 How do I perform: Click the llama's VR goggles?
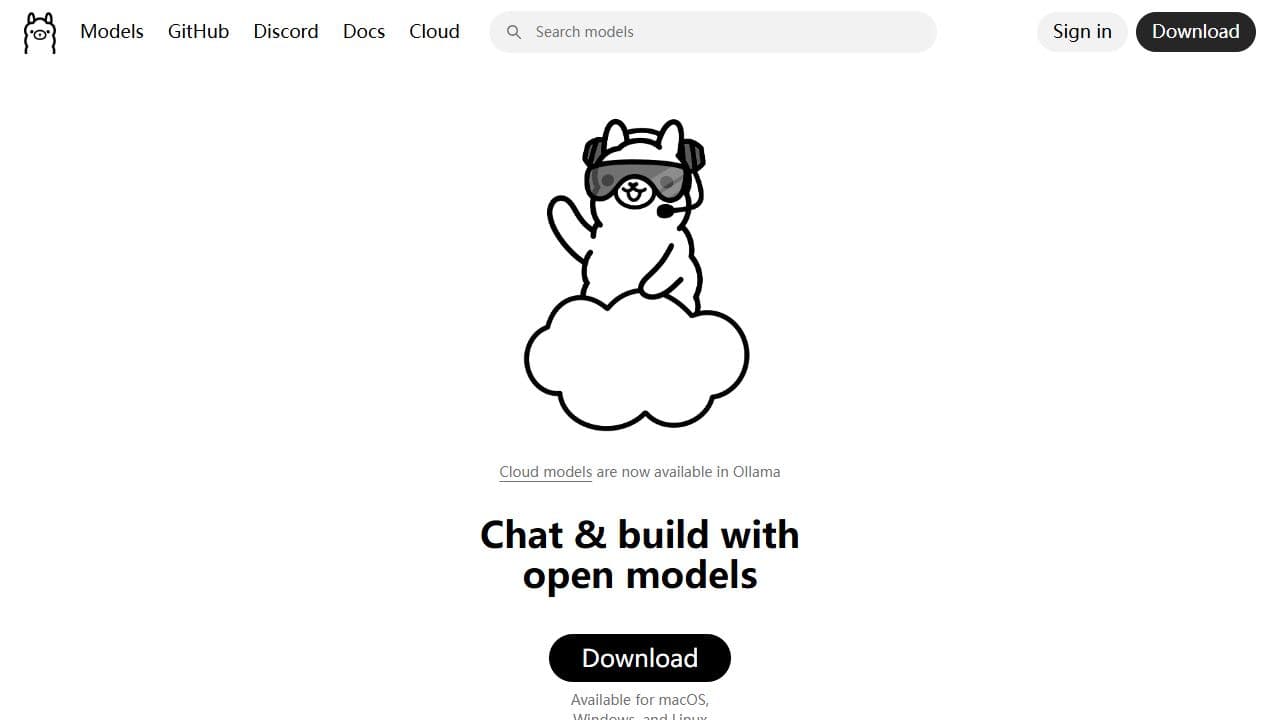638,180
